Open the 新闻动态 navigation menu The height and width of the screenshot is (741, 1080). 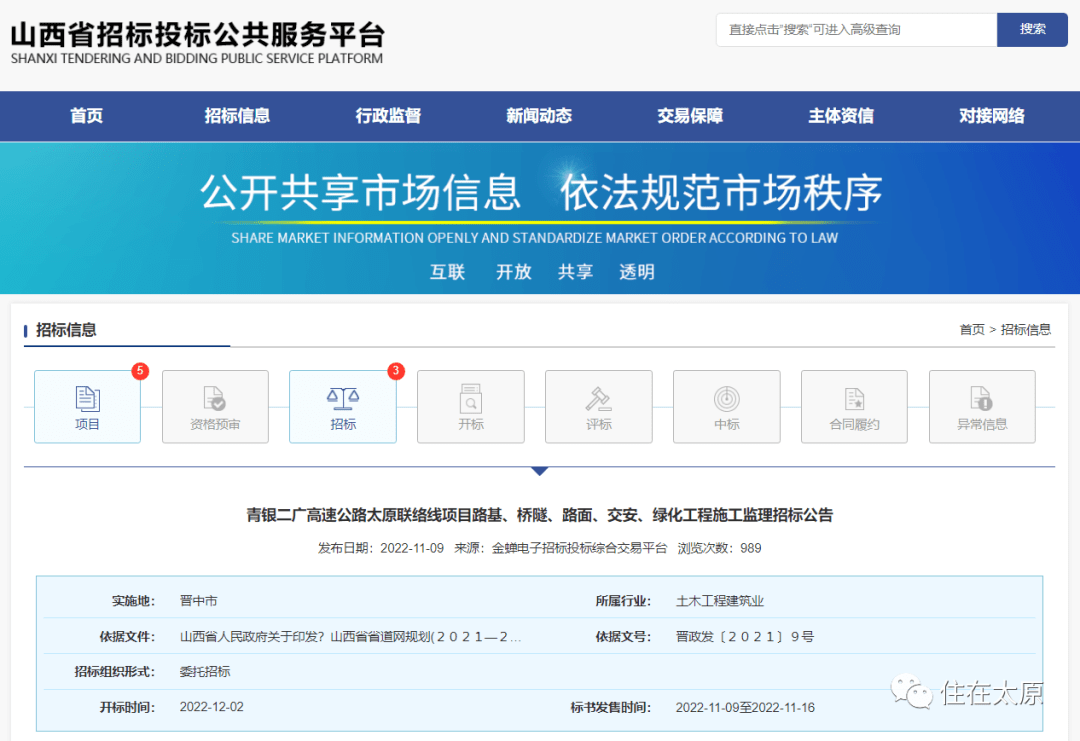(x=539, y=116)
